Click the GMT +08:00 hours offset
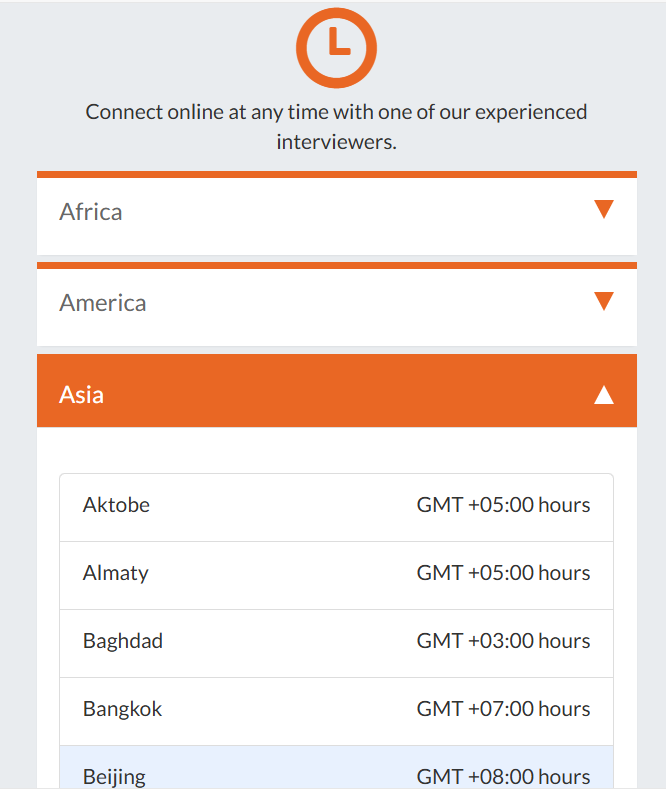Screen dimensions: 666x789 [x=503, y=776]
